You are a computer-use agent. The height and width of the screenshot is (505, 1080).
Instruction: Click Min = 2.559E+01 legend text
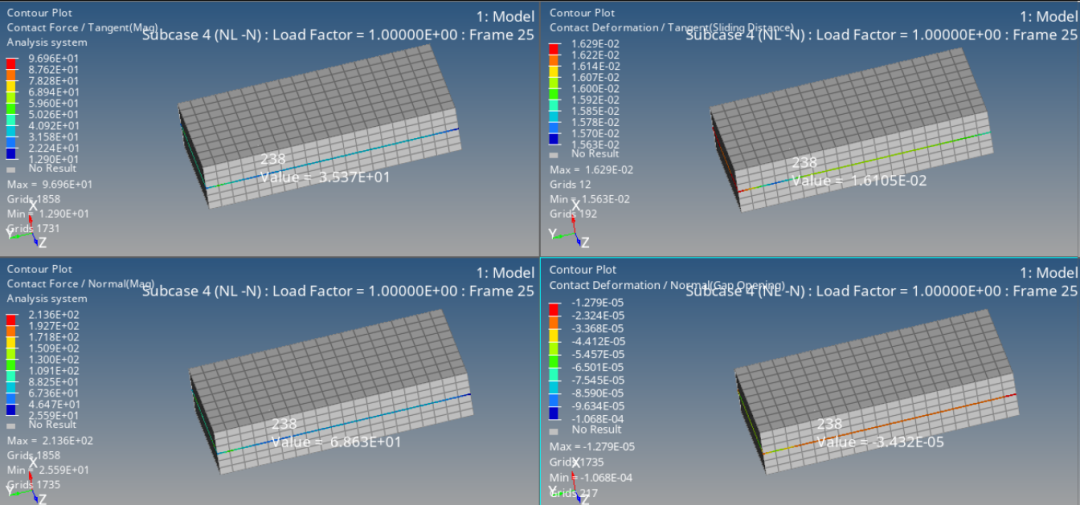pos(49,469)
